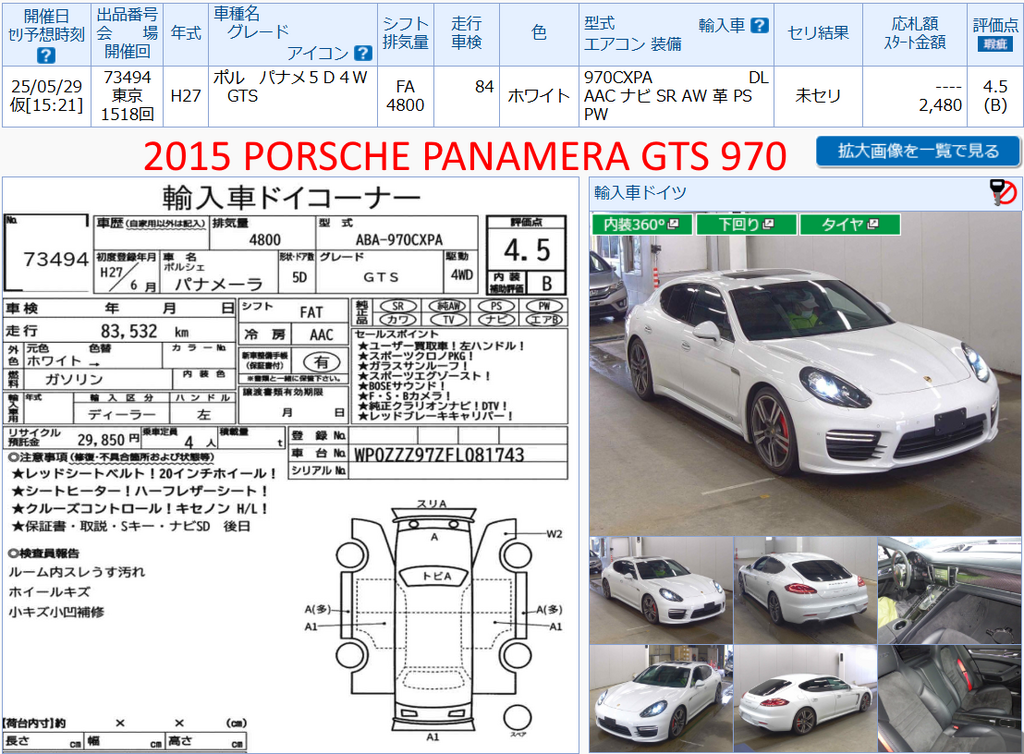Click the date 25/05/29 cell
Viewport: 1024px width, 754px height.
pos(46,86)
